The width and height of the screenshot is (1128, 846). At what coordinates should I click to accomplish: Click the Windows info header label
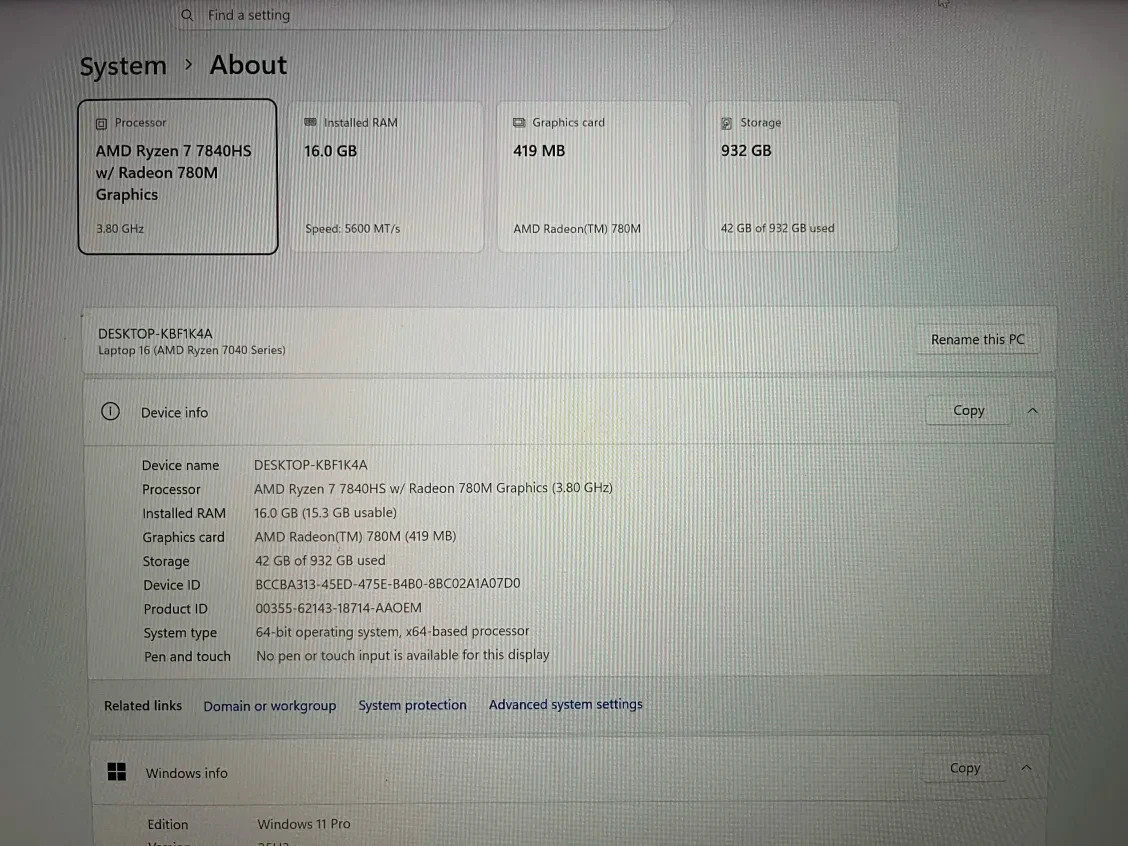[186, 773]
